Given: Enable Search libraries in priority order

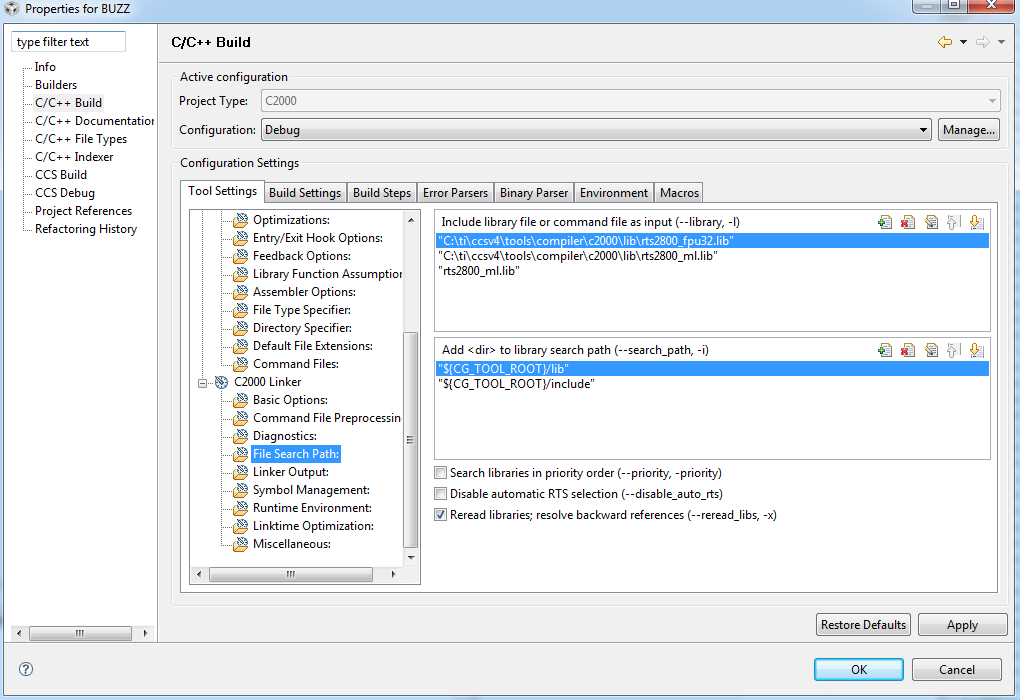Looking at the screenshot, I should (x=441, y=473).
